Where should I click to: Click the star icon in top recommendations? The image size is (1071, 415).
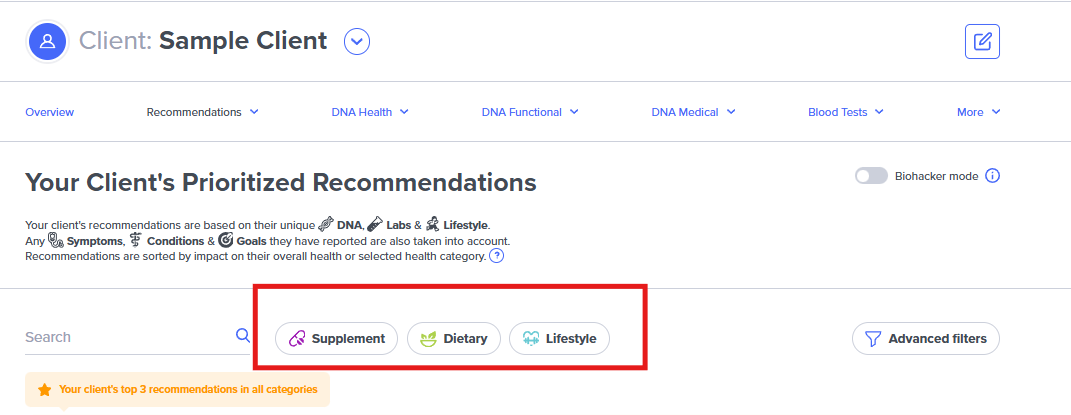[44, 390]
